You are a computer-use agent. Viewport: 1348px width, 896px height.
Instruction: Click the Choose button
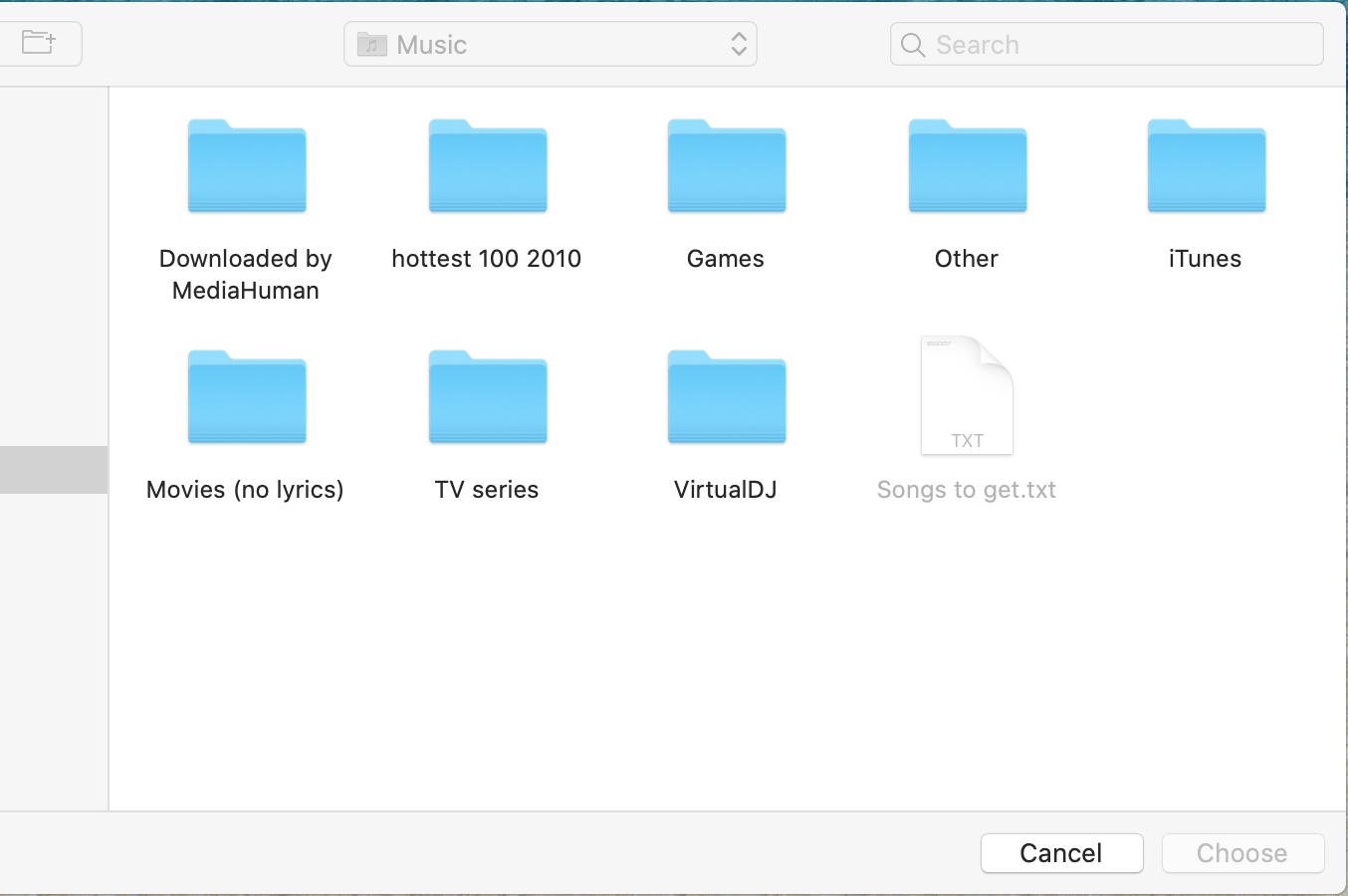1242,853
